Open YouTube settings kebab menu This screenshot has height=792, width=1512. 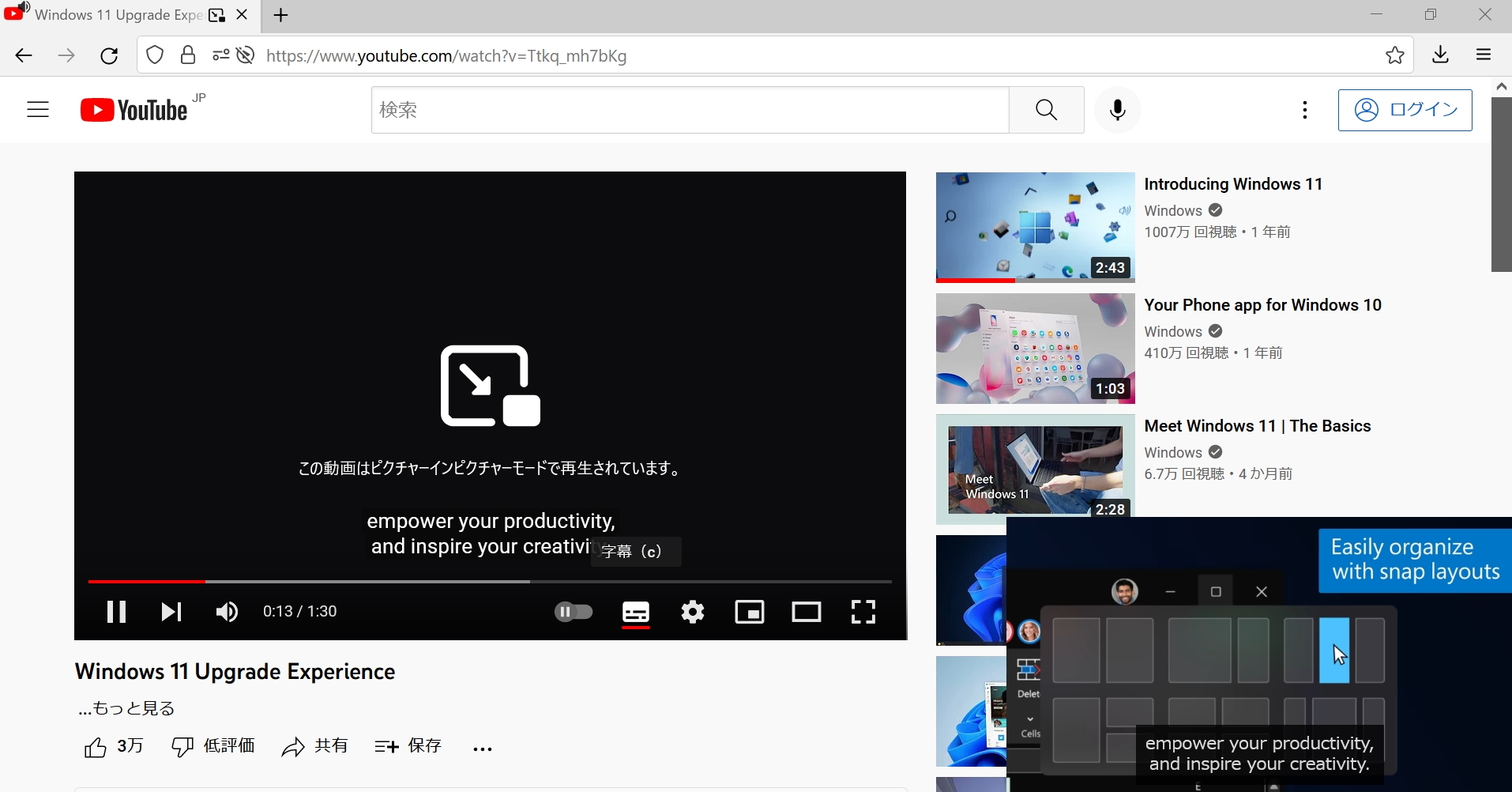1304,110
